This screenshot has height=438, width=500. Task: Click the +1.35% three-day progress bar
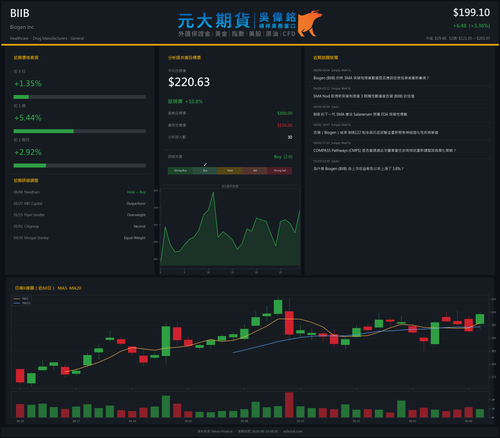pos(80,97)
